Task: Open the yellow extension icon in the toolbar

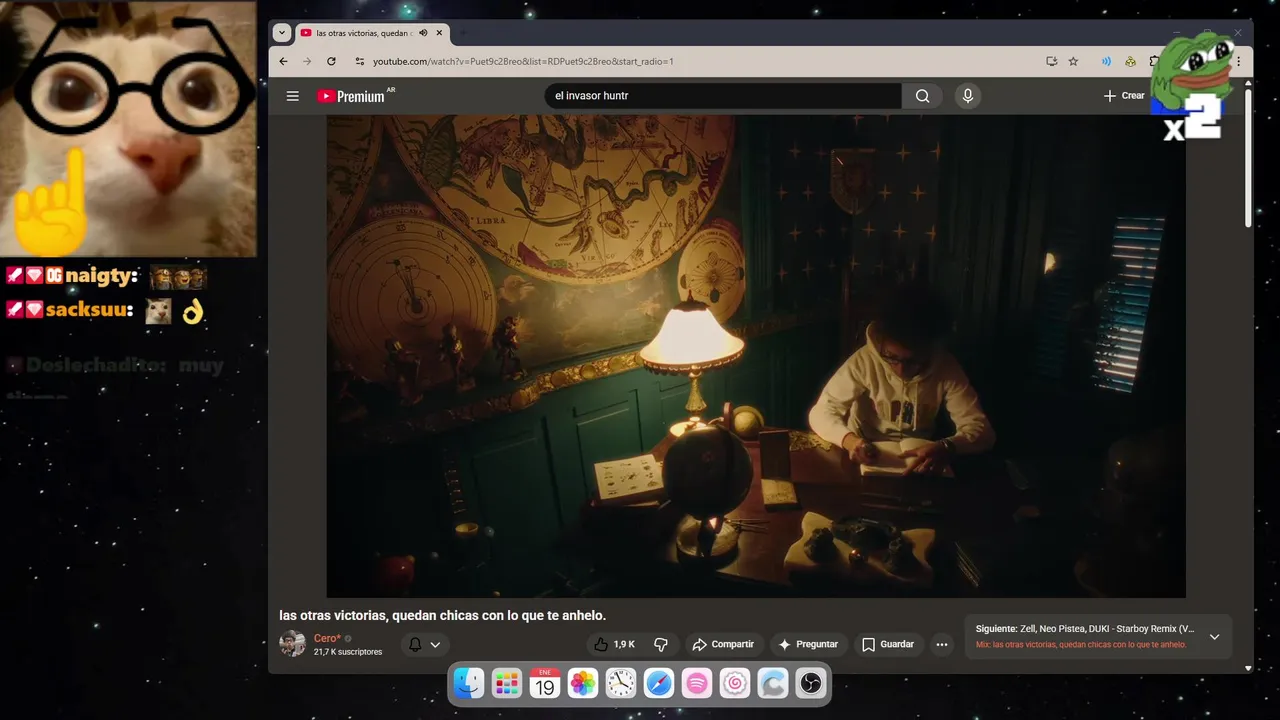Action: tap(1130, 61)
